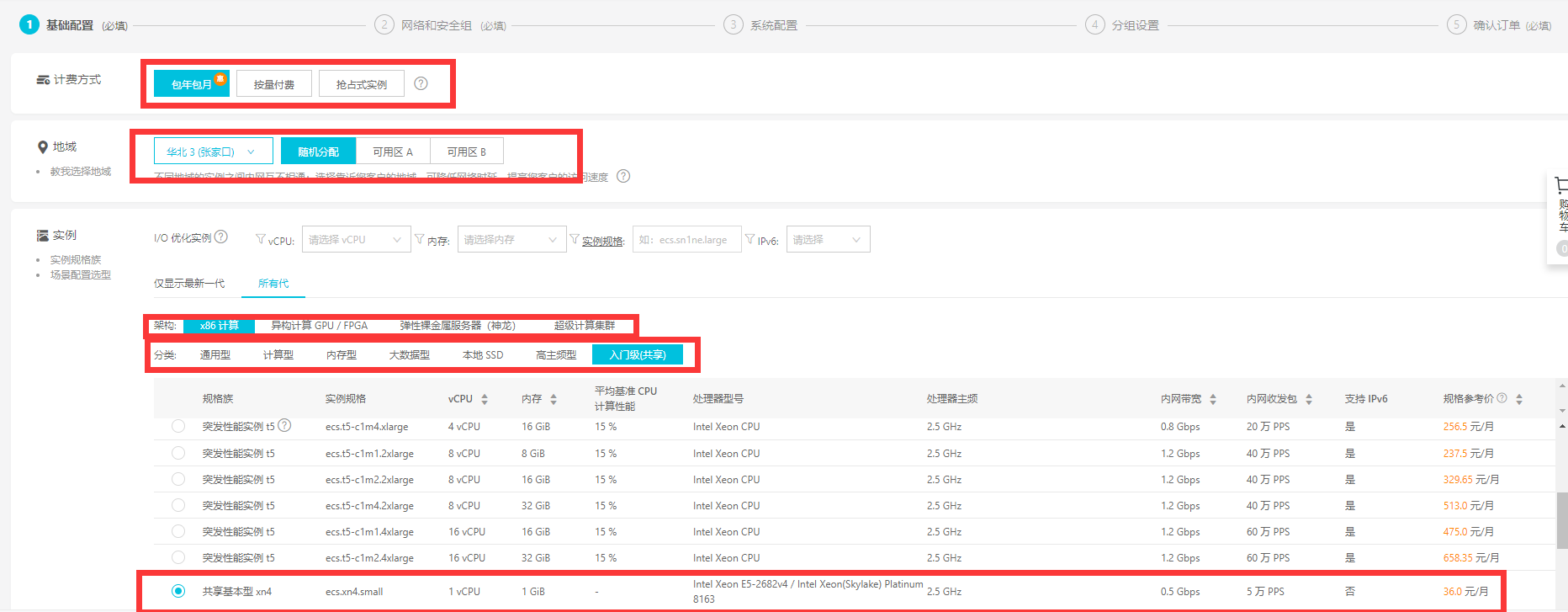The height and width of the screenshot is (612, 1568).
Task: Click the billing method help question icon
Action: coord(421,83)
